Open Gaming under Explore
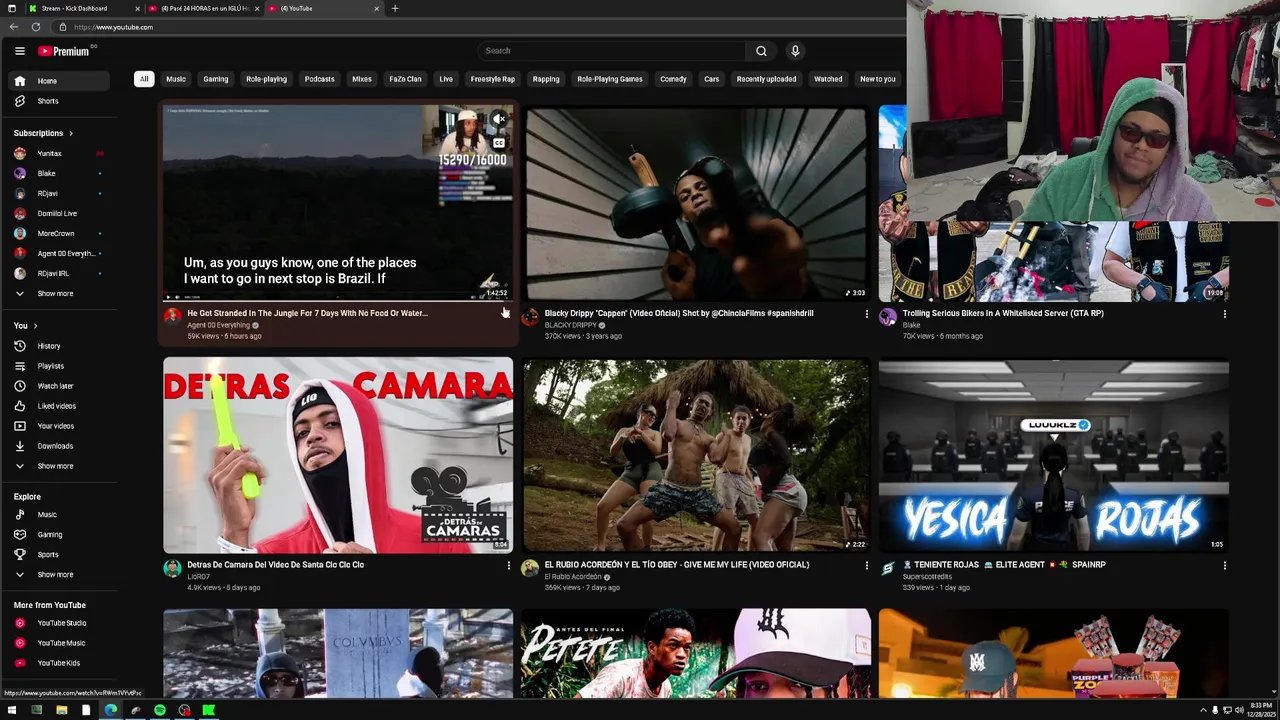1280x720 pixels. [x=60, y=535]
